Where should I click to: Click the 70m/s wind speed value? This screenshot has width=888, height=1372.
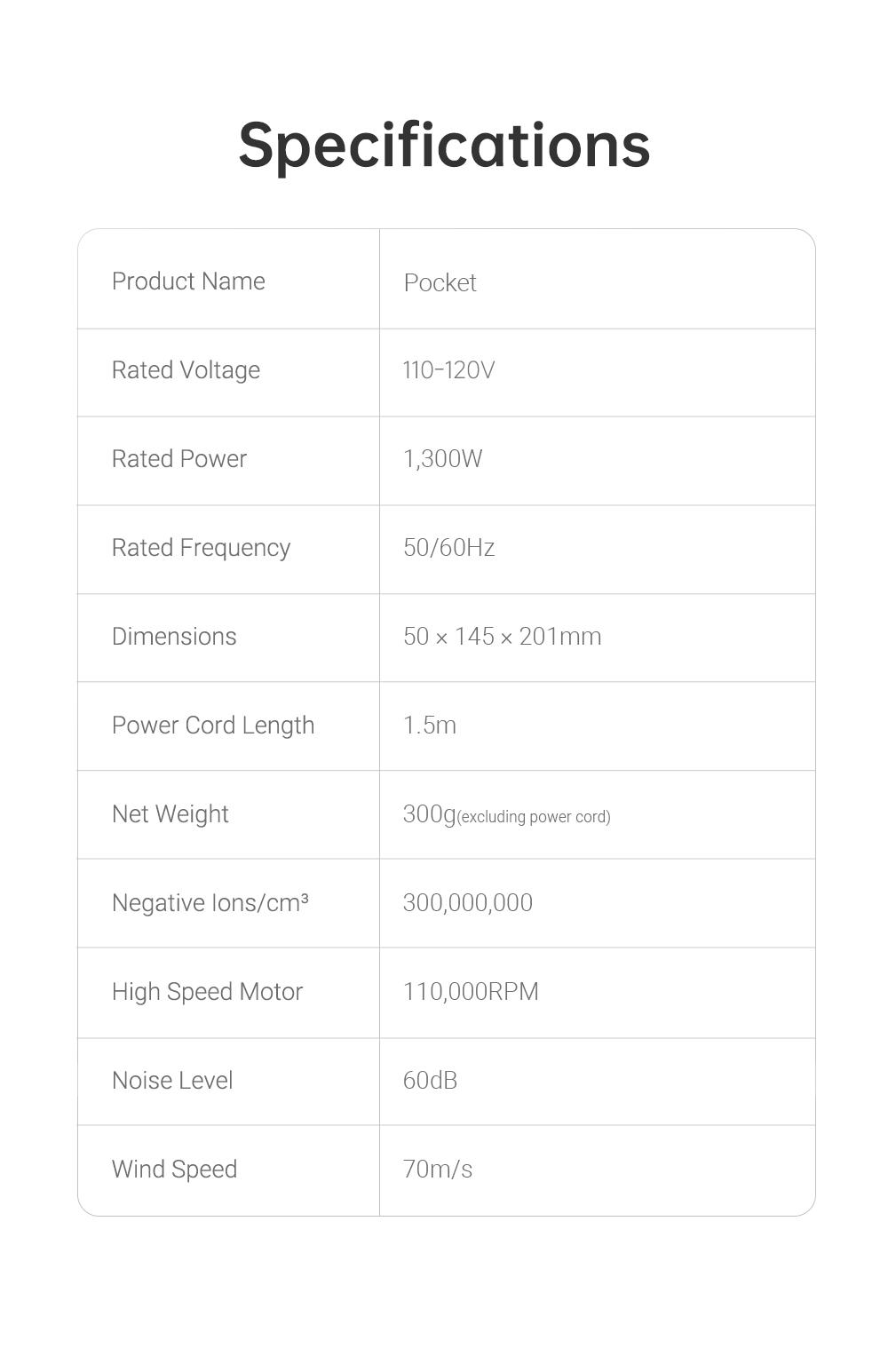point(438,1170)
